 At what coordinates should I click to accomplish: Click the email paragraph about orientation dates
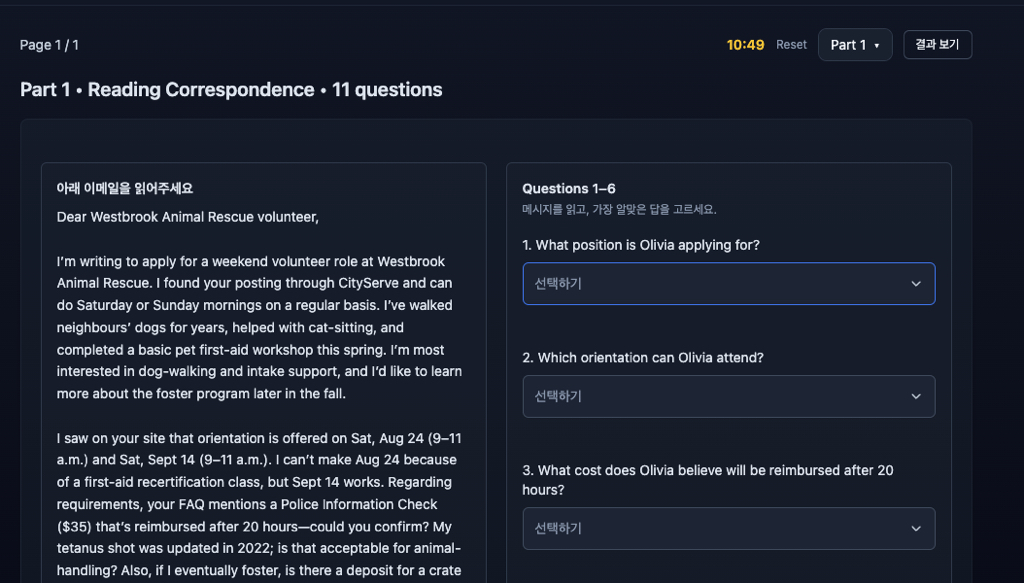click(x=257, y=493)
